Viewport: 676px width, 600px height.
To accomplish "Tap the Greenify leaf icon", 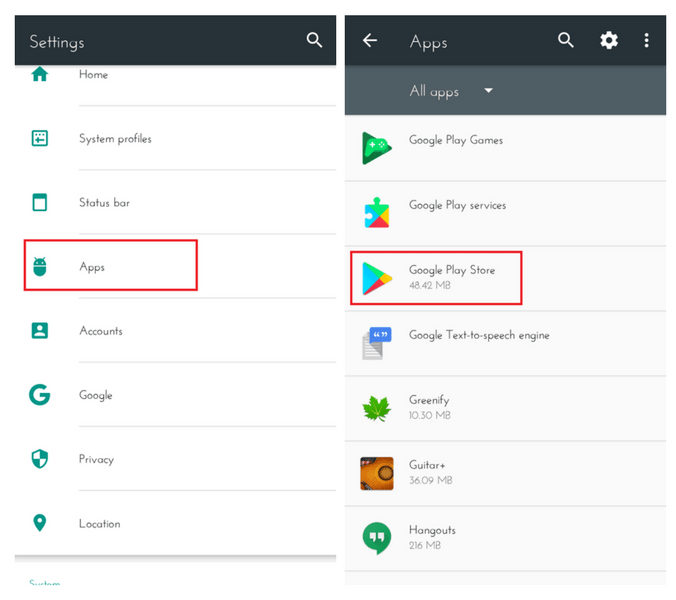I will pyautogui.click(x=377, y=408).
